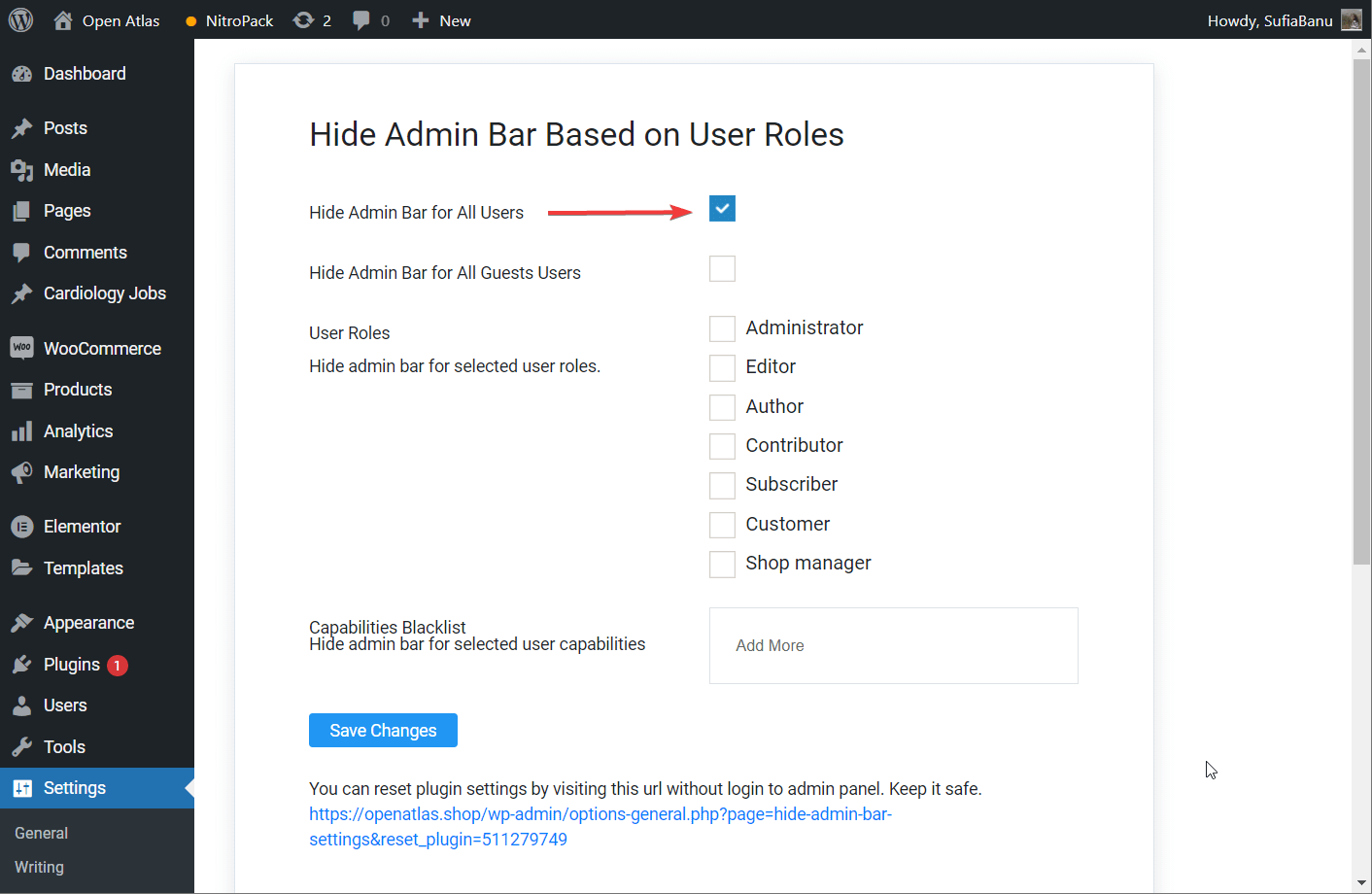Image resolution: width=1372 pixels, height=894 pixels.
Task: Click the Marketing megaphone icon
Action: click(21, 472)
